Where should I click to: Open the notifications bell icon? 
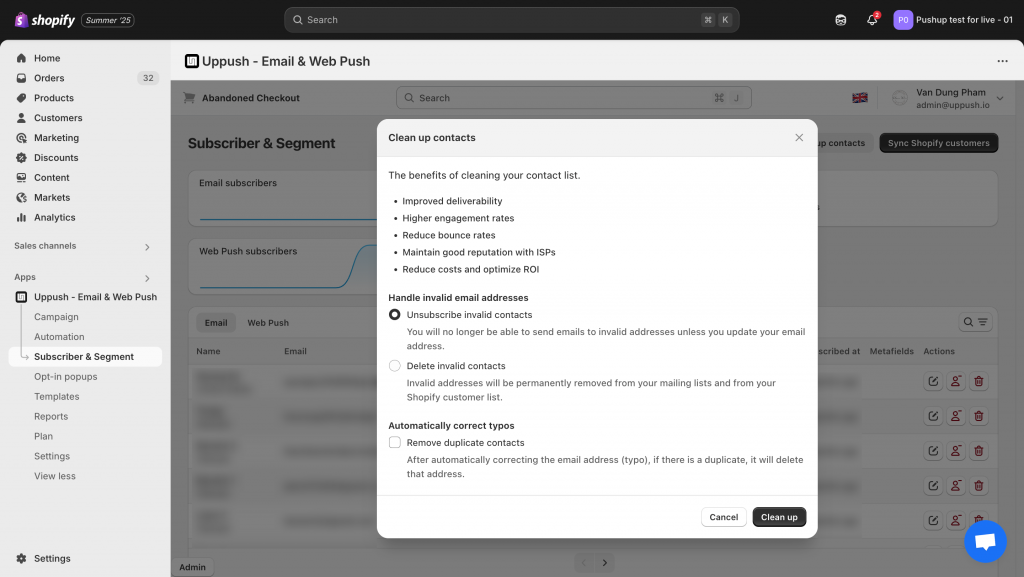(x=872, y=20)
